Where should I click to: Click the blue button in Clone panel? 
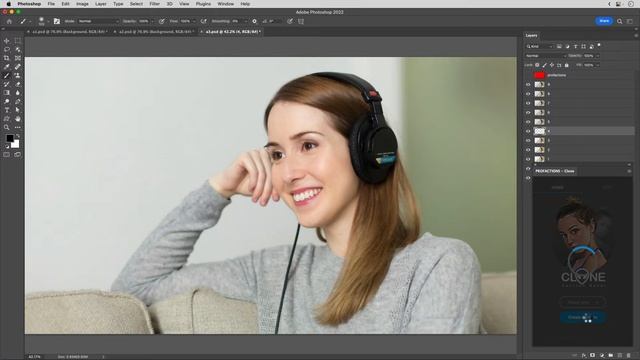click(x=583, y=317)
